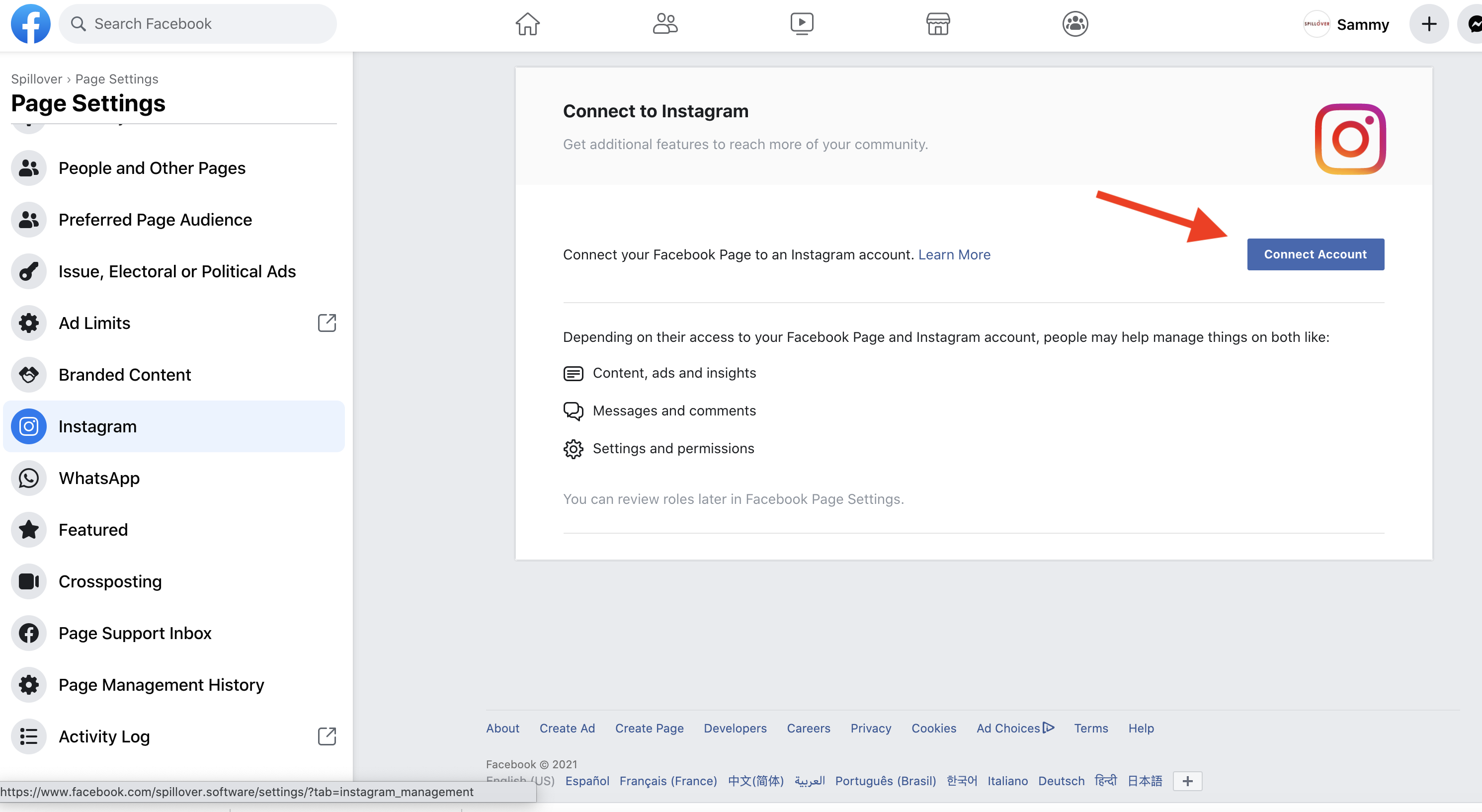The height and width of the screenshot is (812, 1482).
Task: Open the Learn More link
Action: coord(954,254)
